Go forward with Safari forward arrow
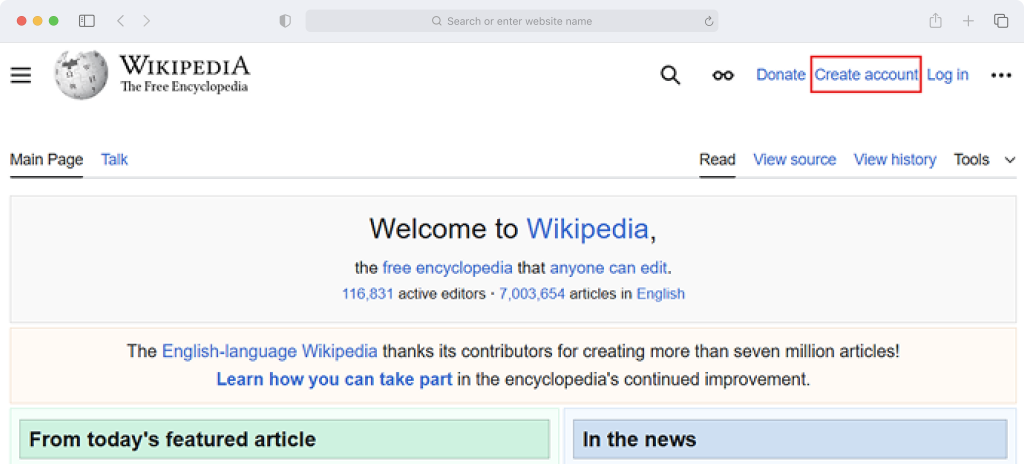Viewport: 1024px width, 464px height. click(x=146, y=21)
